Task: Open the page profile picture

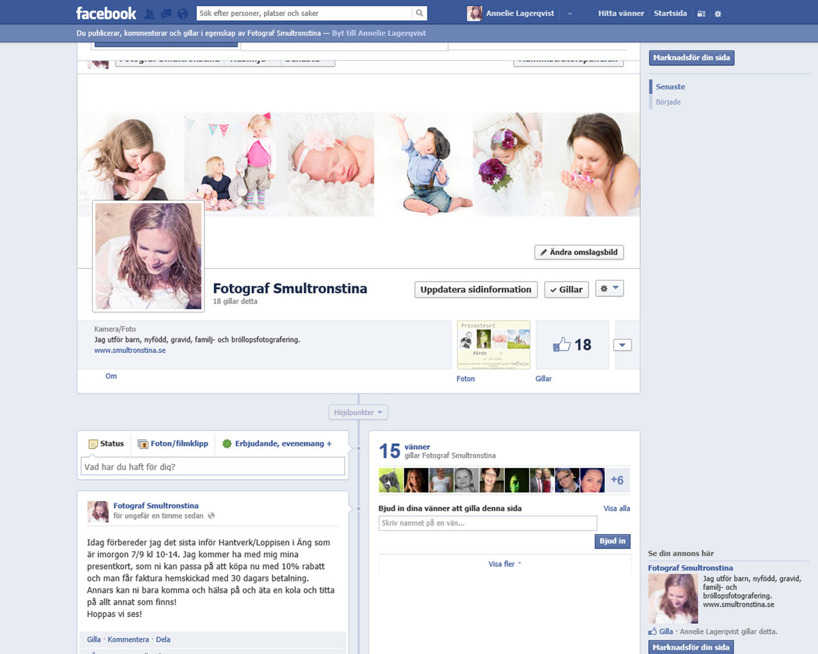Action: pos(148,256)
